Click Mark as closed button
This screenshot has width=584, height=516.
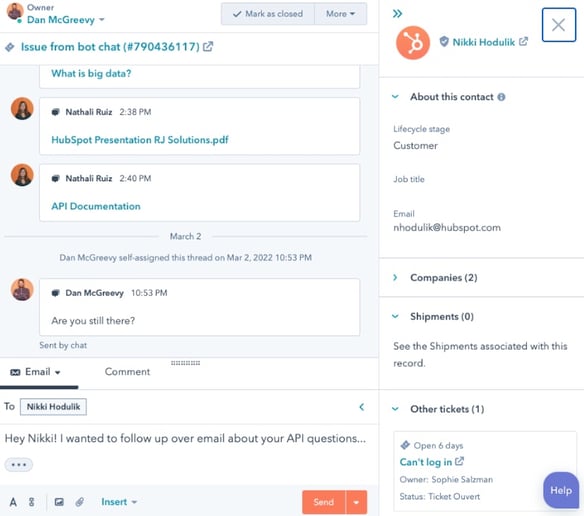(268, 14)
